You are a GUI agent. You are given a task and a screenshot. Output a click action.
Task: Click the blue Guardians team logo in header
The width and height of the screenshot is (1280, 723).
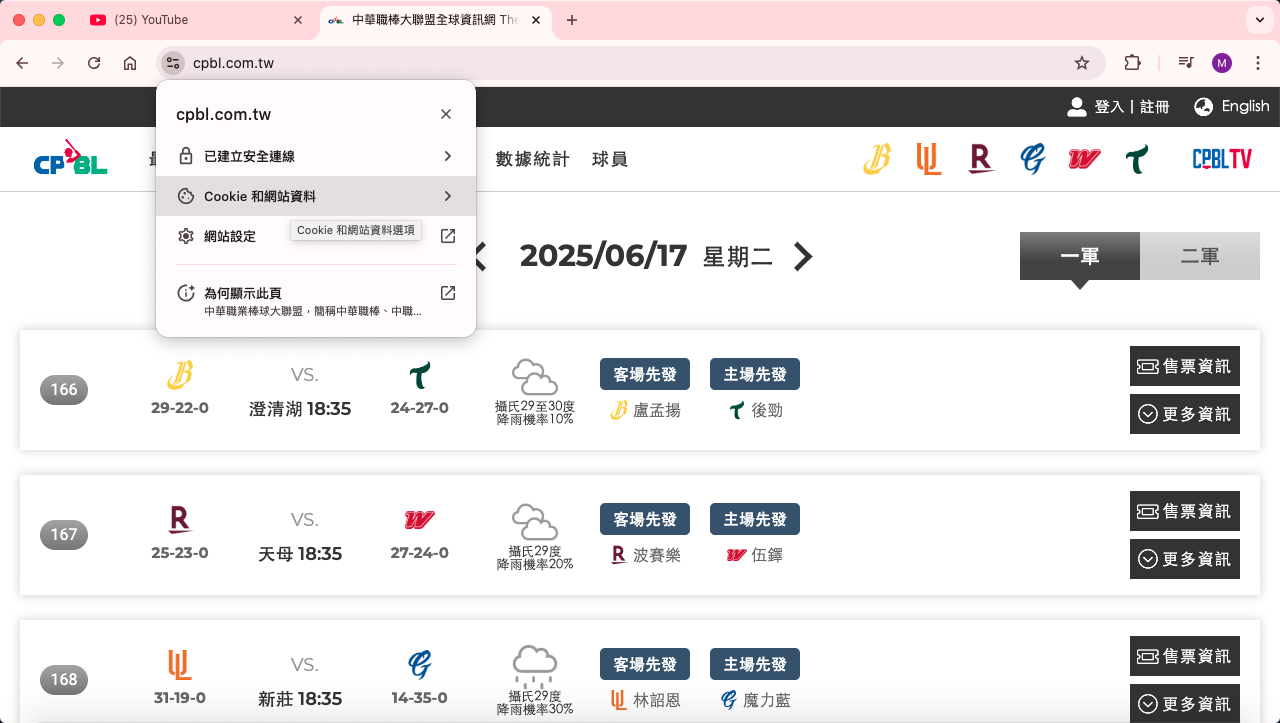(x=1032, y=159)
